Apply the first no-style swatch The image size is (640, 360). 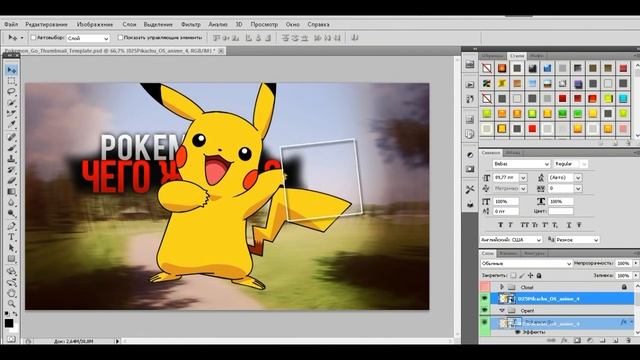(x=486, y=68)
